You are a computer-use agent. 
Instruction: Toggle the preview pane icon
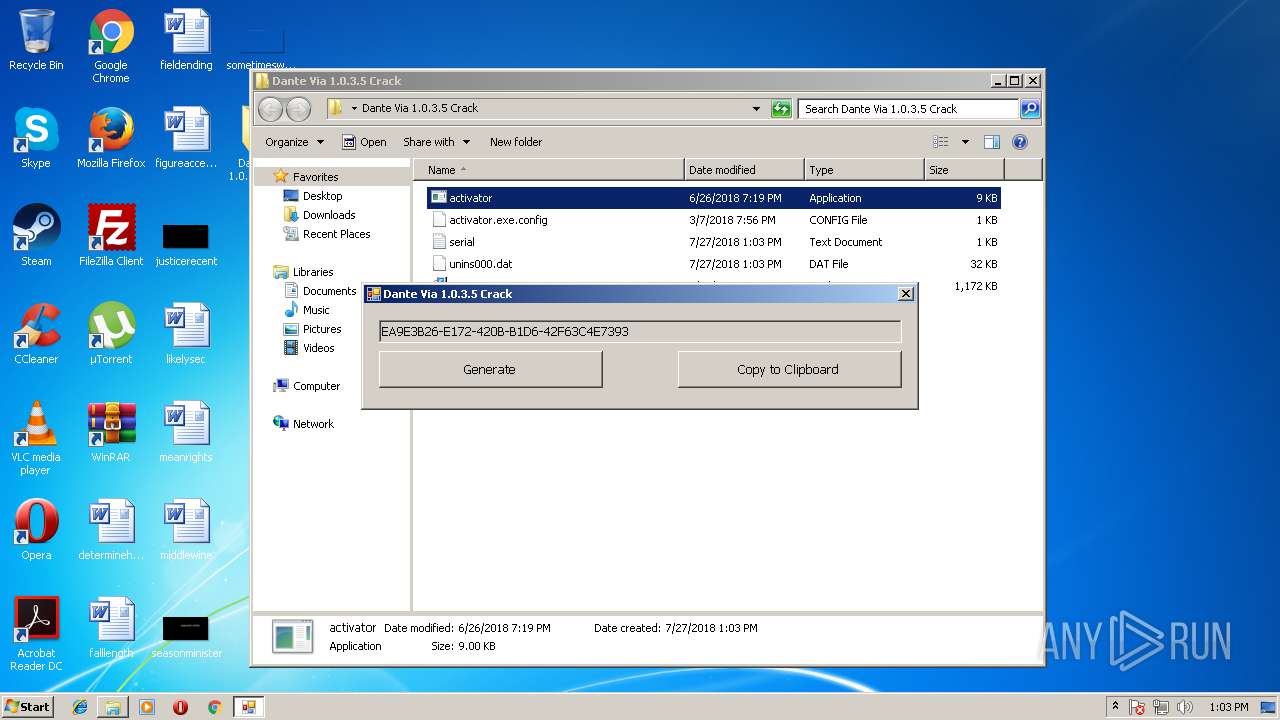coord(992,142)
